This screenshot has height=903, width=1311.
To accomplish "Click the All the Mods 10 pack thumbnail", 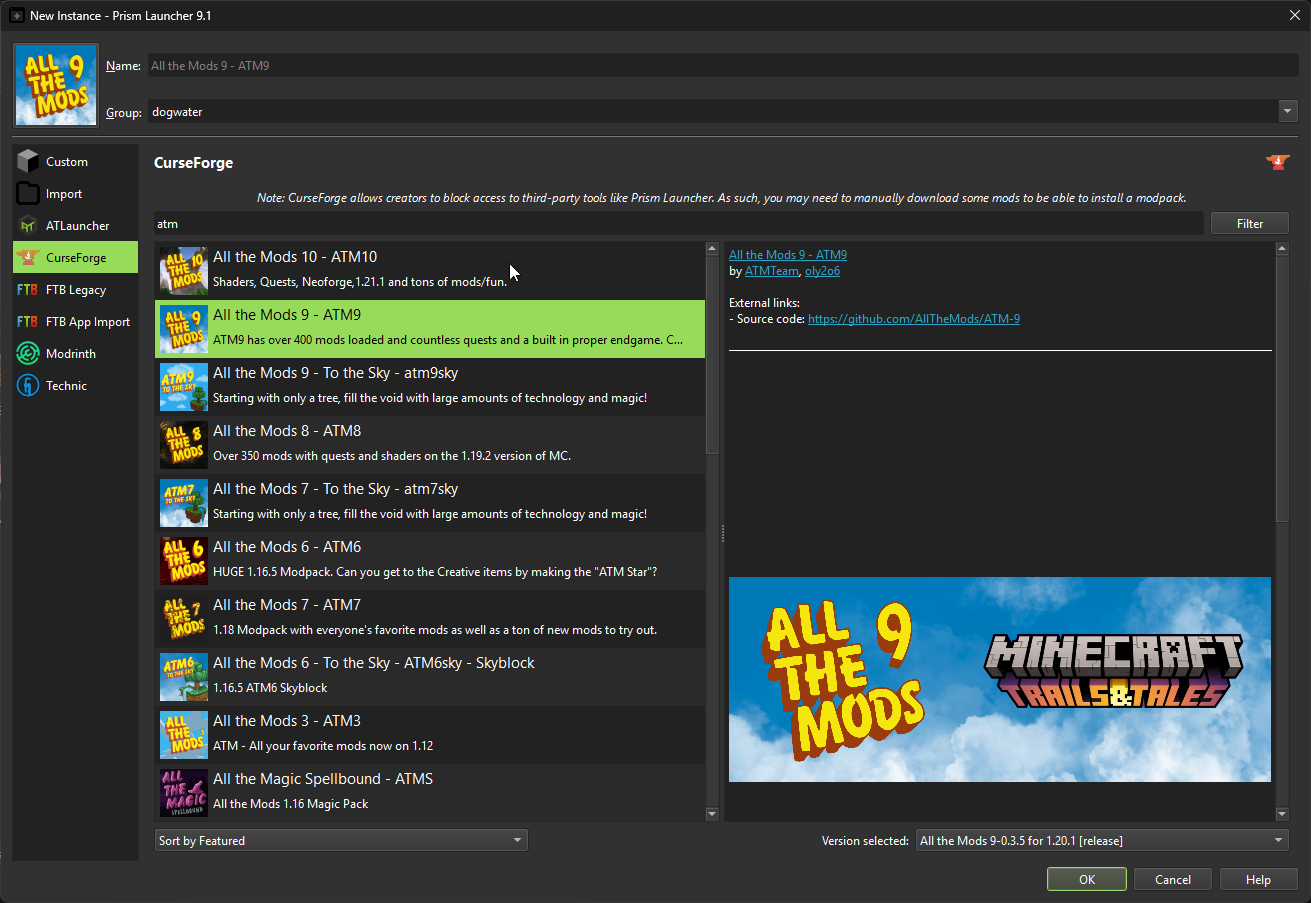I will [184, 271].
